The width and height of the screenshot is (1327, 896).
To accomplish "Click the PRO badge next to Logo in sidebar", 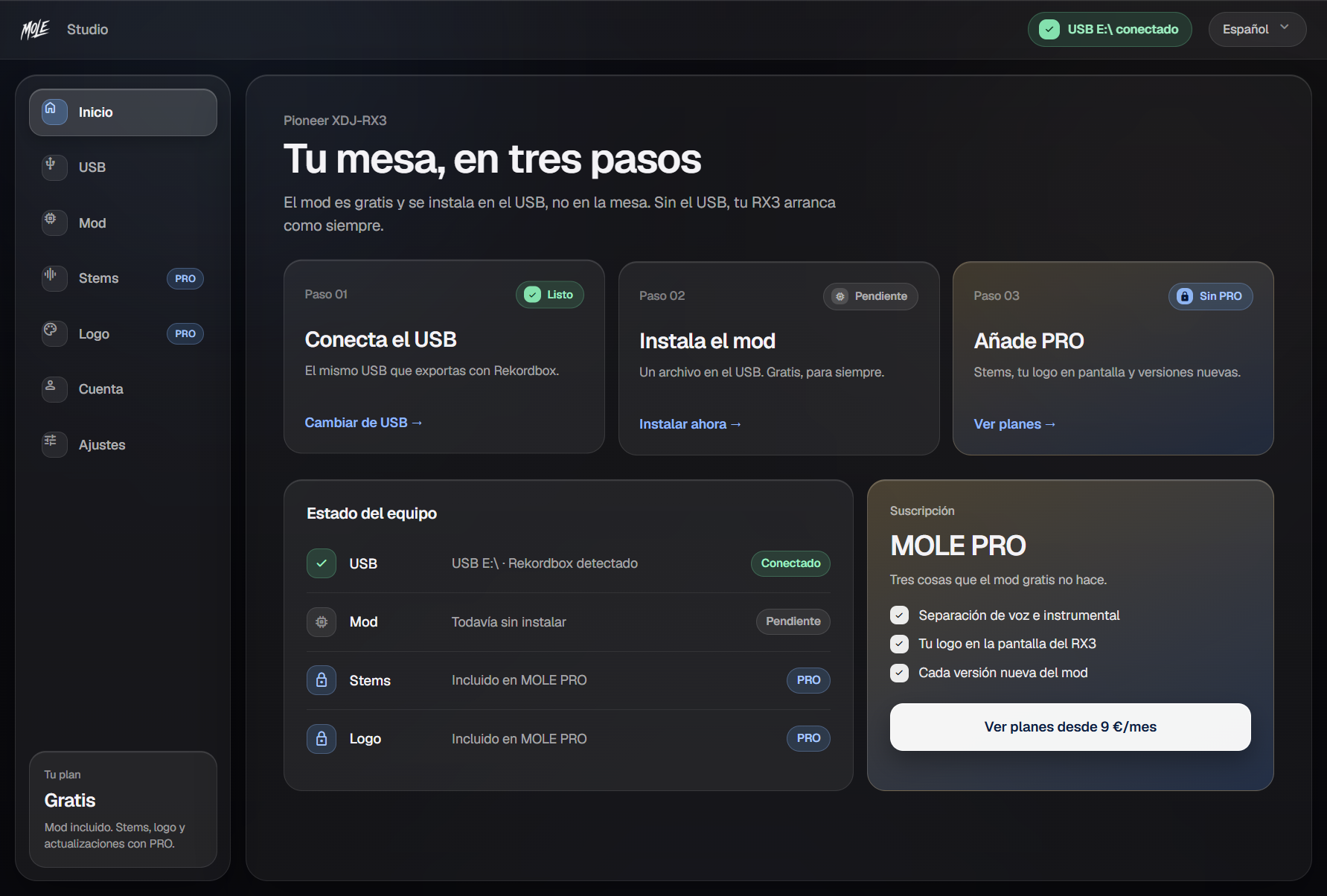I will coord(185,334).
